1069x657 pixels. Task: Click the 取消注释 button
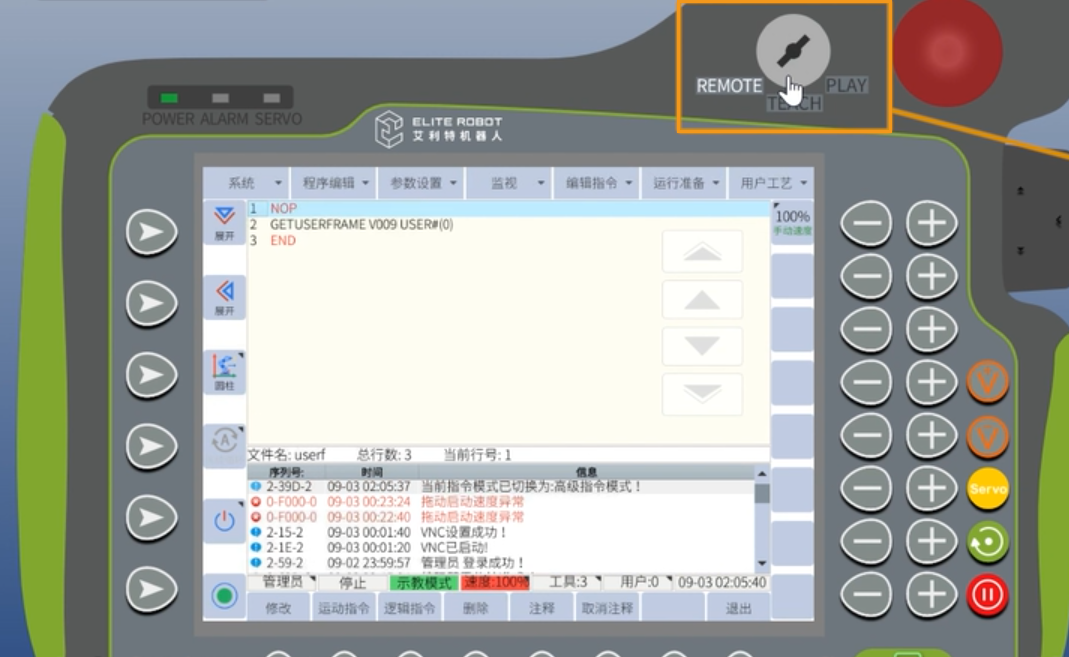click(x=607, y=608)
